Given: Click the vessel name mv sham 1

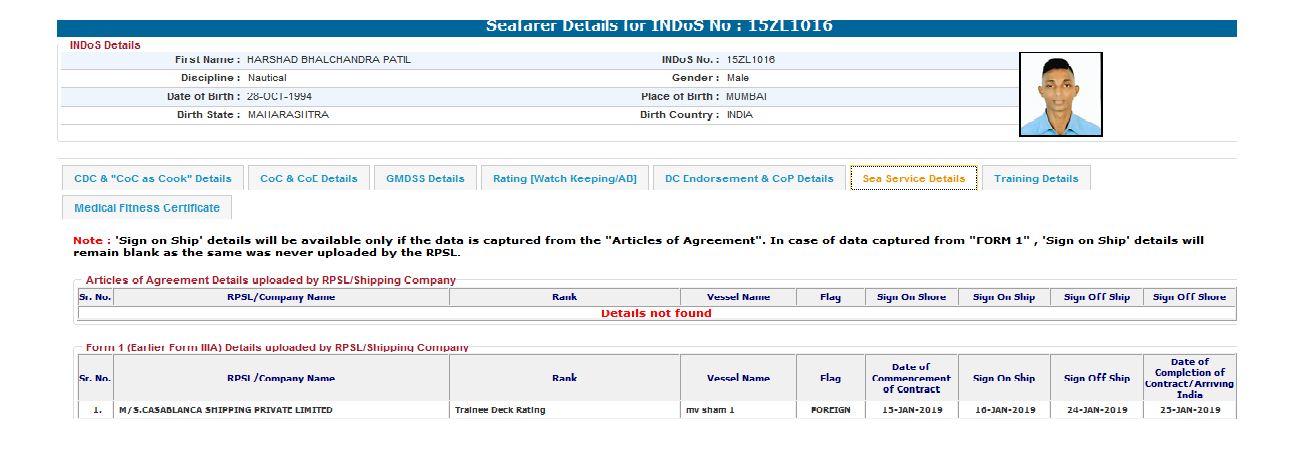Looking at the screenshot, I should coord(712,410).
